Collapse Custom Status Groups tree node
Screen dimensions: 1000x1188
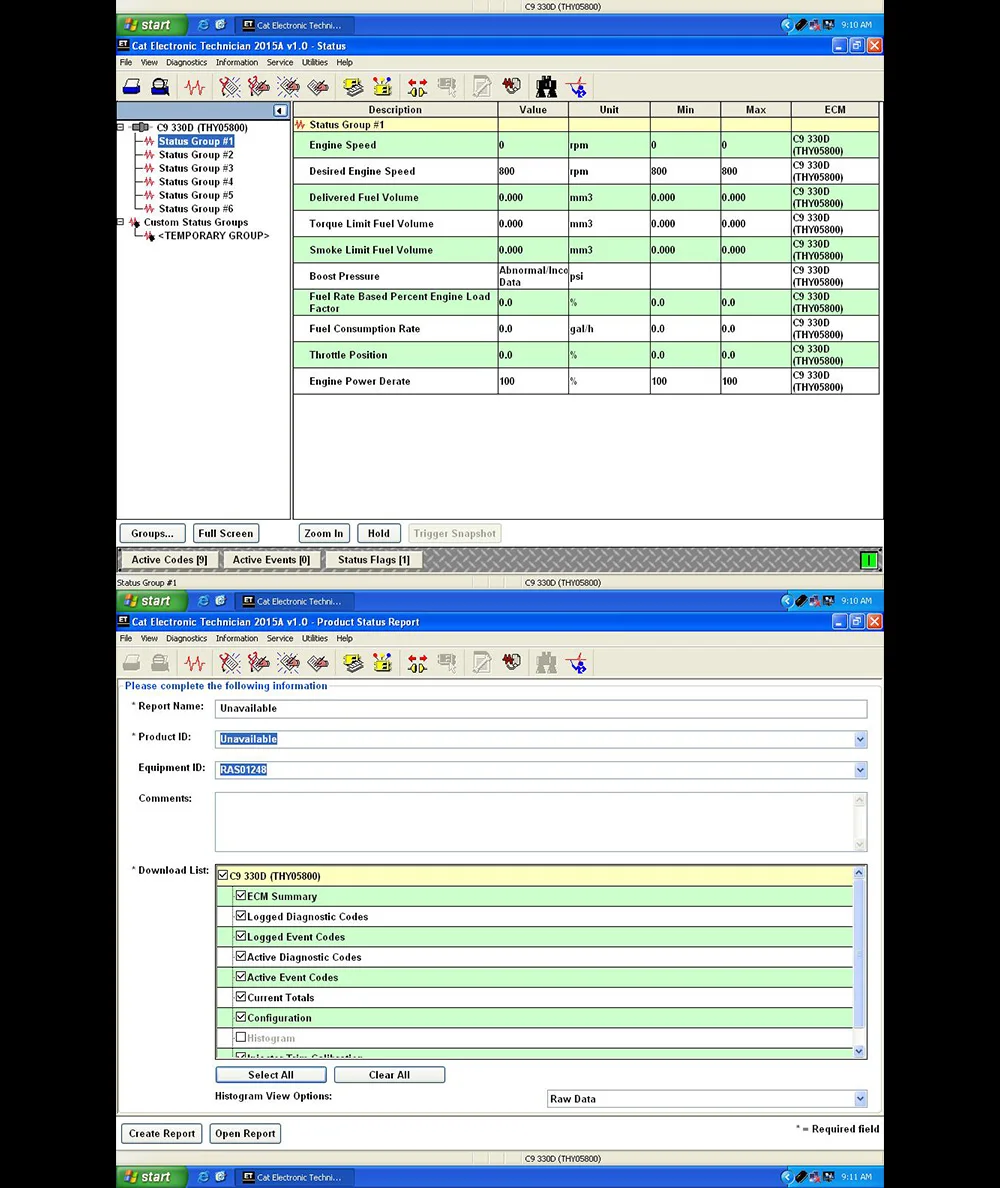[x=120, y=222]
